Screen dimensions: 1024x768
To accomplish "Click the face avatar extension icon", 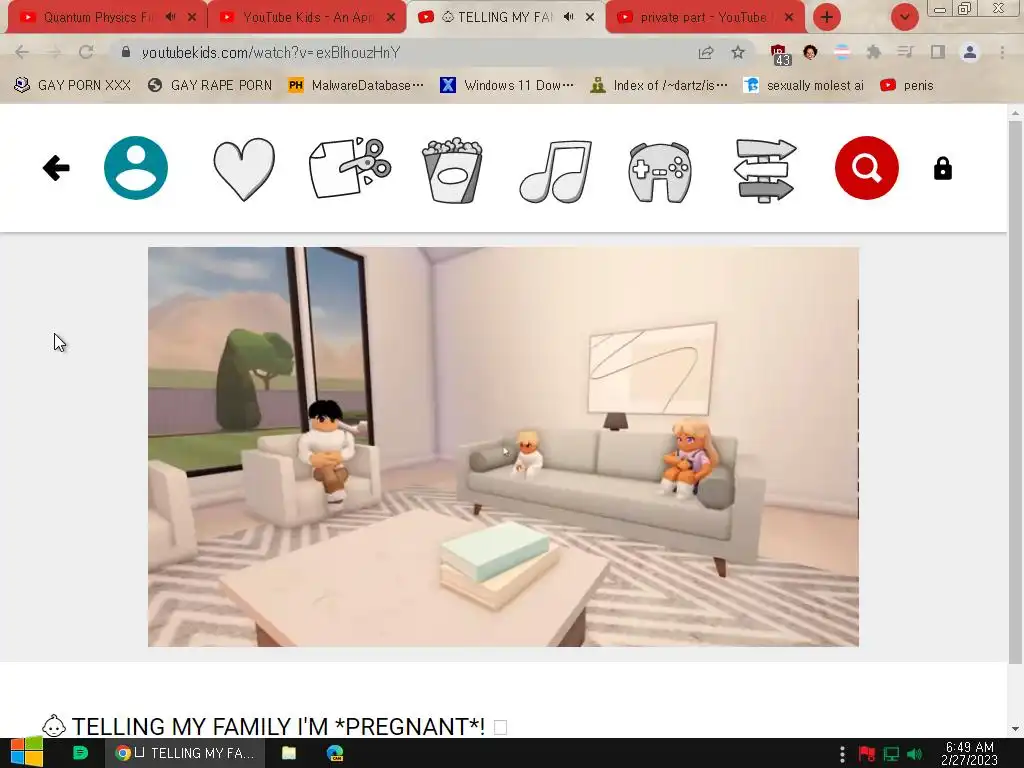I will [x=810, y=52].
